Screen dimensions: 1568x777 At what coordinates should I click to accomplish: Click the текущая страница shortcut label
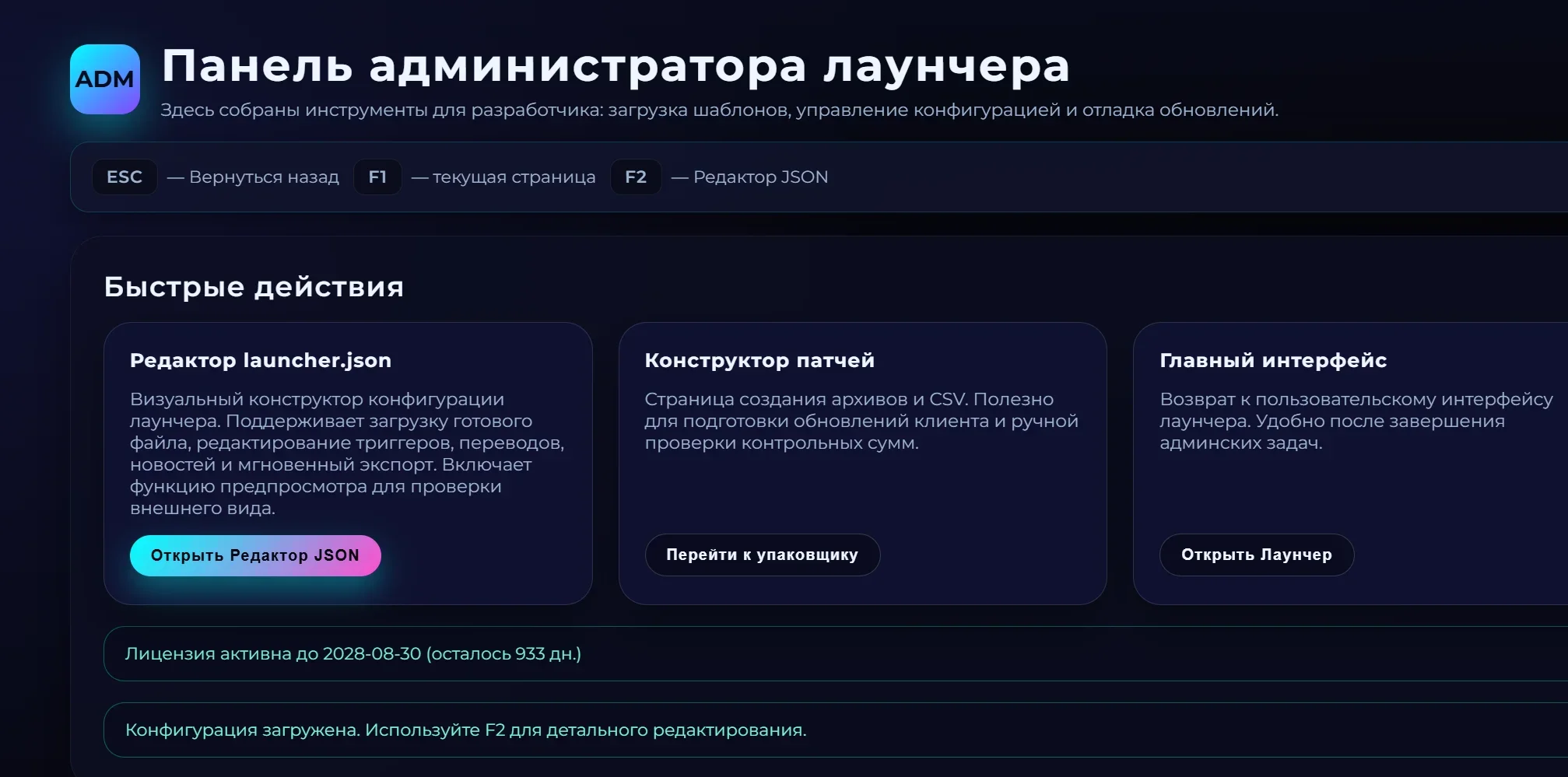tap(503, 177)
